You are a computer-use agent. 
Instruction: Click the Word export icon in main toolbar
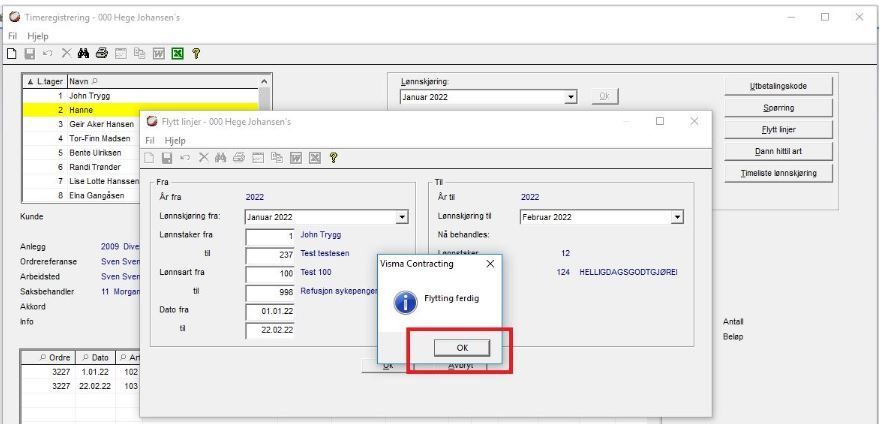tap(159, 54)
